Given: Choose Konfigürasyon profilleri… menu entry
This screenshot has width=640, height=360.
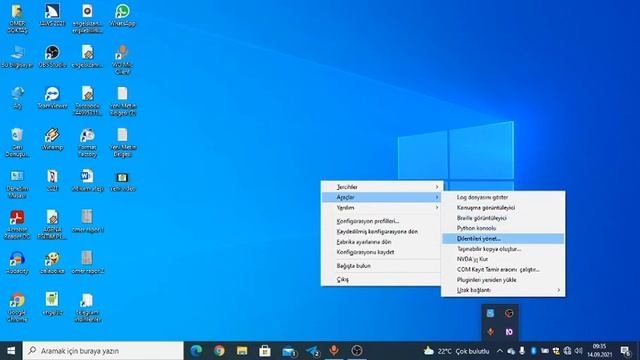Looking at the screenshot, I should (x=382, y=221).
